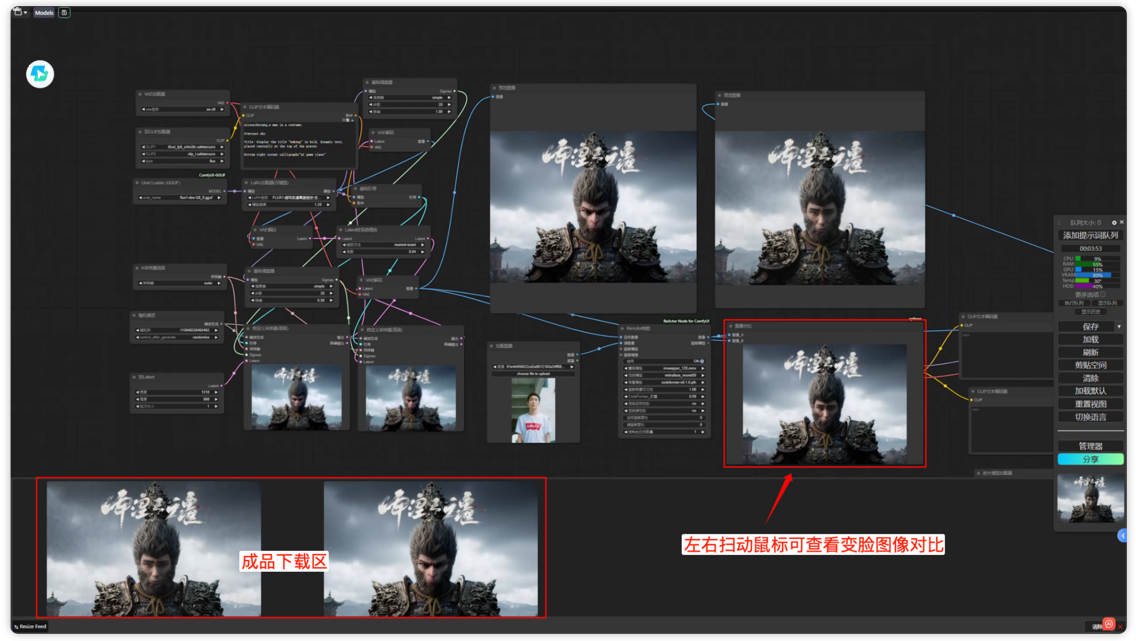This screenshot has height=641, width=1136.
Task: Open the sampler name dropdown showing euler
Action: [181, 283]
